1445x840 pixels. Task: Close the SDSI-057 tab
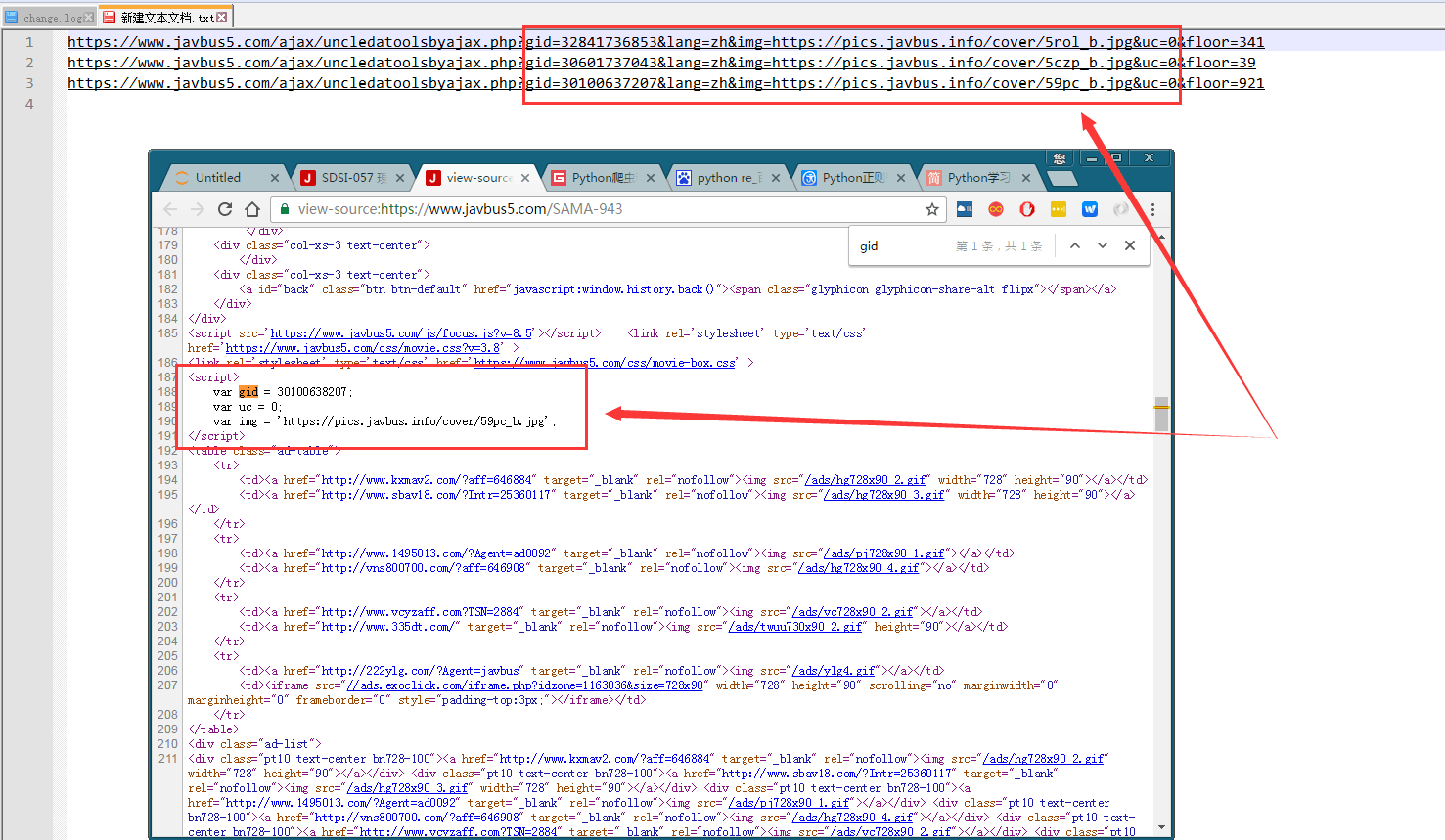point(400,178)
